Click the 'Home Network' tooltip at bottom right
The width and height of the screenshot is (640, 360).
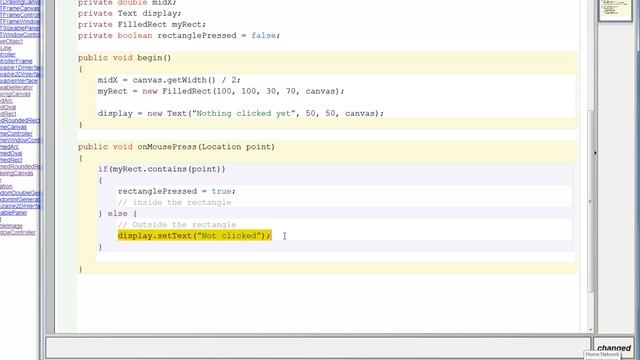click(603, 355)
